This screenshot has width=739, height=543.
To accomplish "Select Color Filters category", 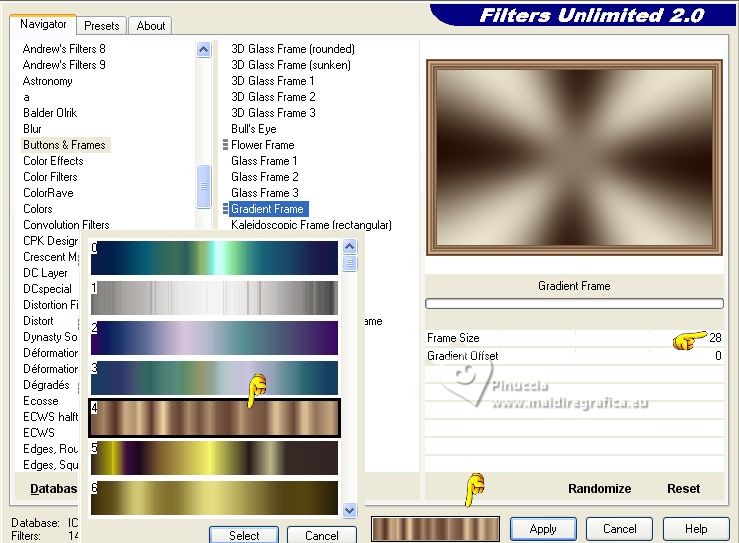I will point(50,177).
